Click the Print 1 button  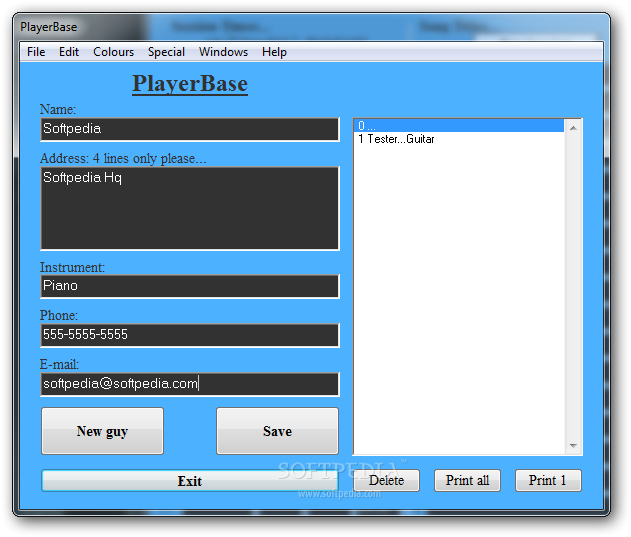548,480
